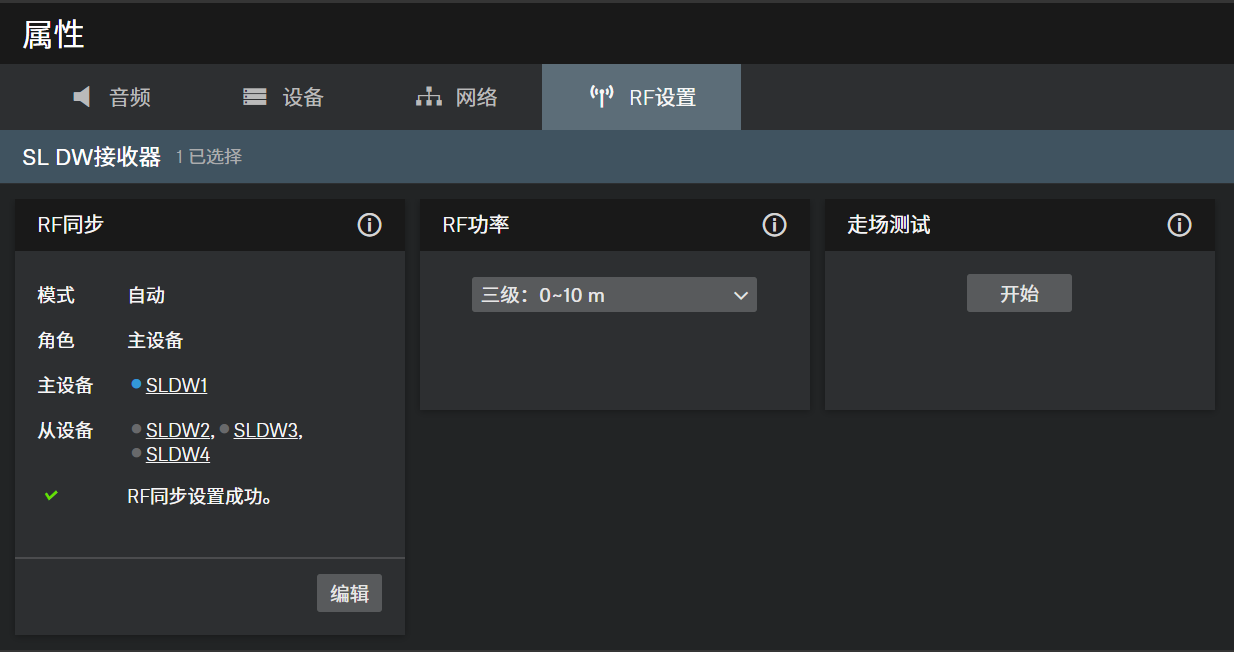Open the SLDW1 master device link

(x=176, y=385)
